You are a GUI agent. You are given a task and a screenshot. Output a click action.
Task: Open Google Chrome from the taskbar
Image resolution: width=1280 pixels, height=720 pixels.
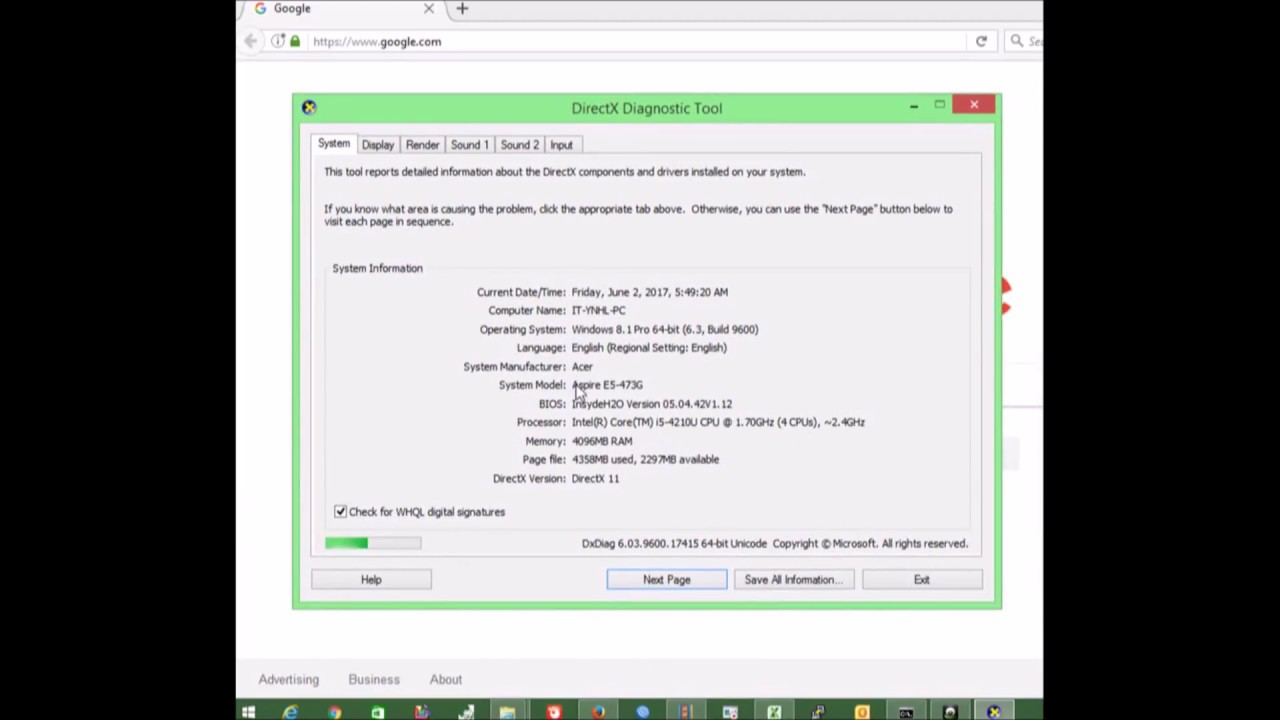click(334, 712)
